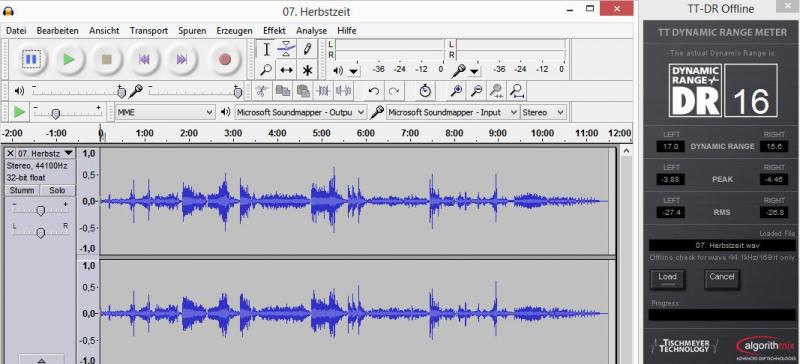The image size is (800, 364).
Task: Click the output volume slider knob
Action: (121, 92)
